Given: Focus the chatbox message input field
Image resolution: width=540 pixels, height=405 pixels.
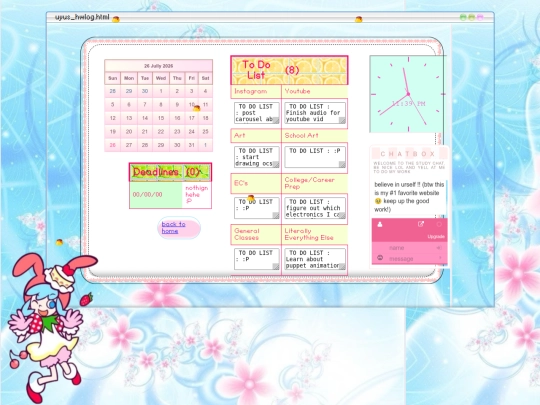Looking at the screenshot, I should [x=410, y=258].
